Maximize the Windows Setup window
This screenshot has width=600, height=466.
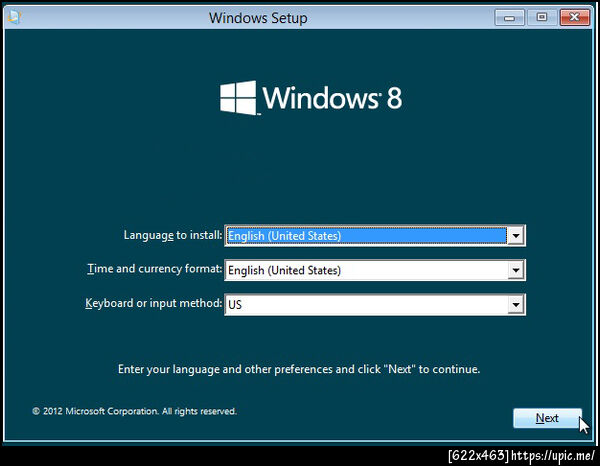point(541,17)
